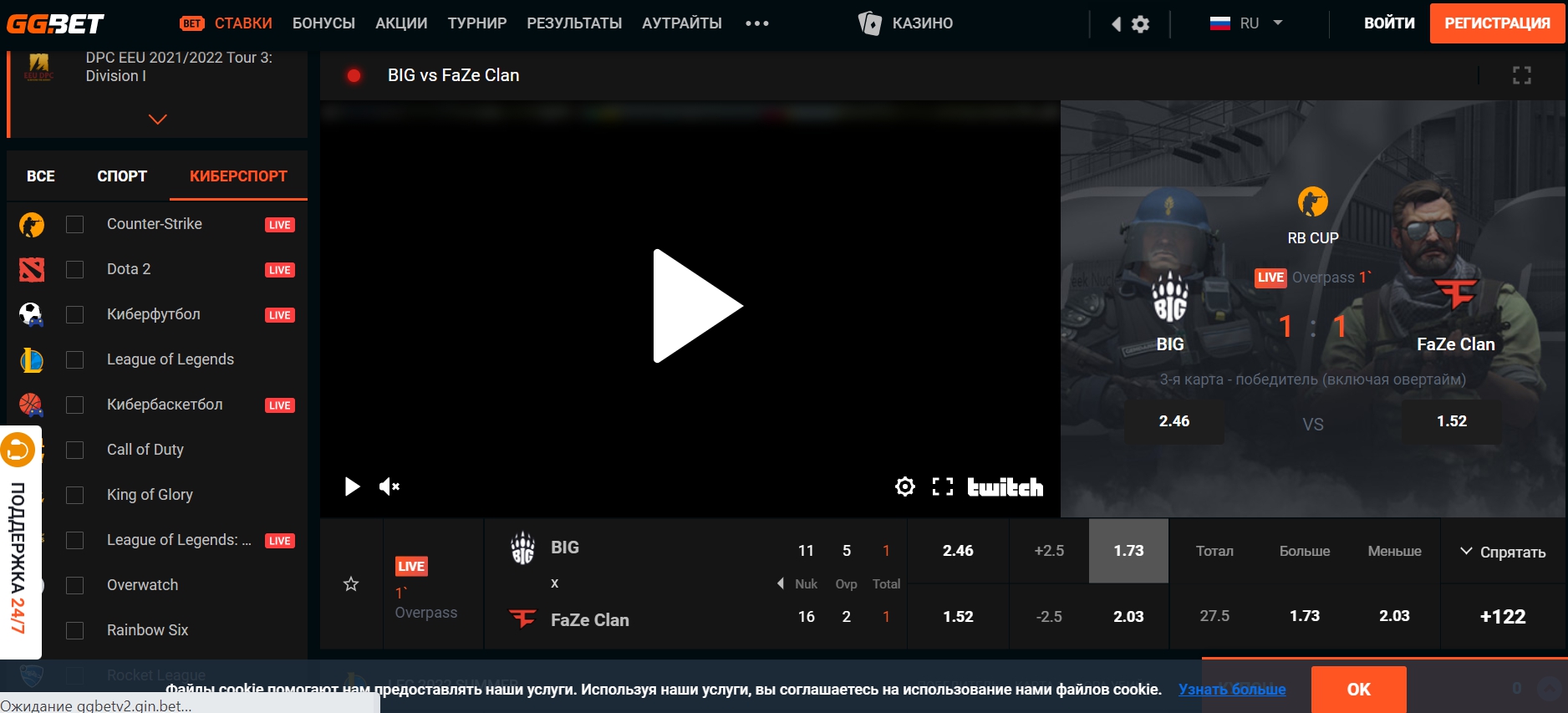Click the РЕГИСТРАЦИЯ button
This screenshot has height=713, width=1568.
(x=1497, y=23)
